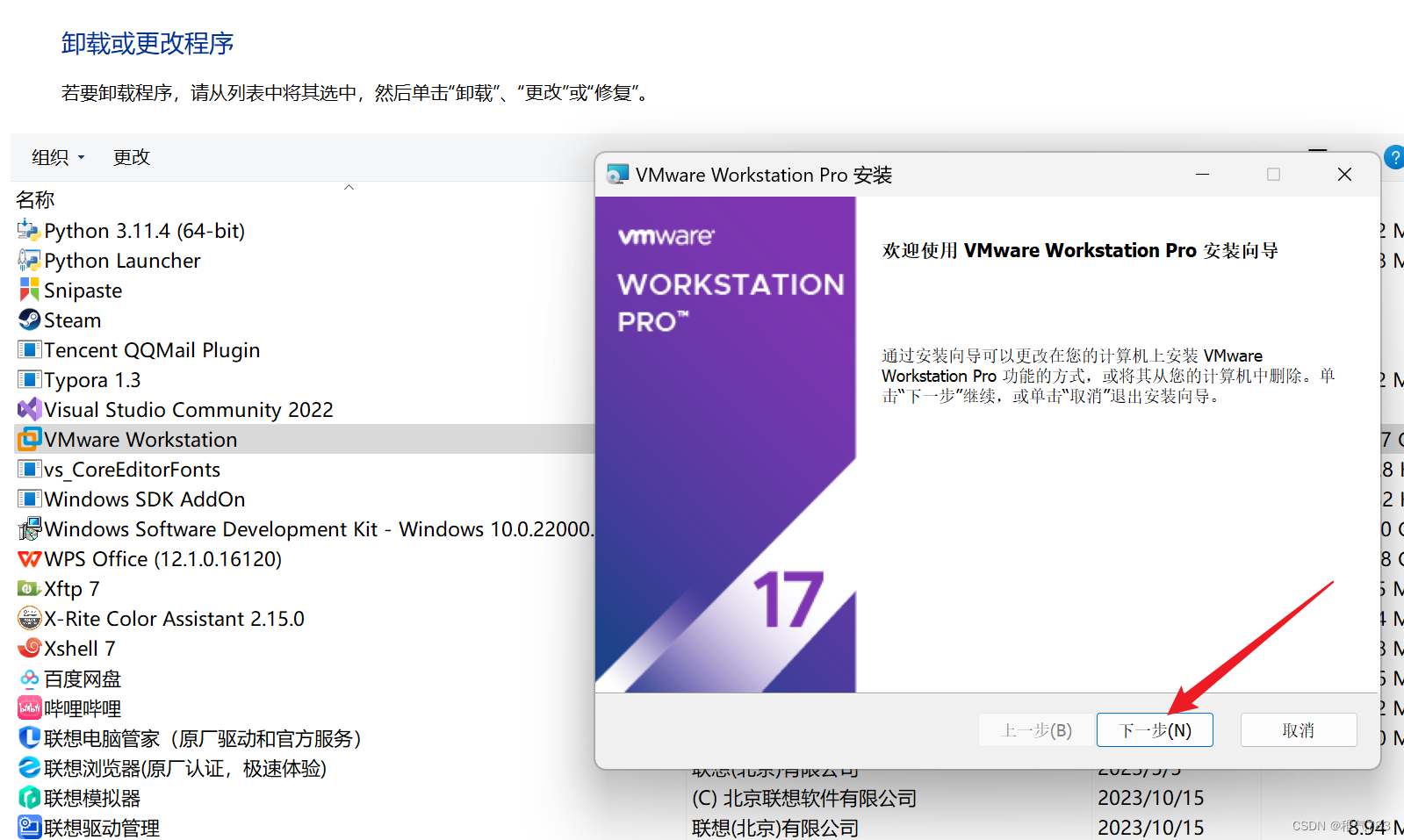Select the X-Rite Color Assistant 2.15.0 entry
The width and height of the screenshot is (1404, 840).
(x=174, y=619)
